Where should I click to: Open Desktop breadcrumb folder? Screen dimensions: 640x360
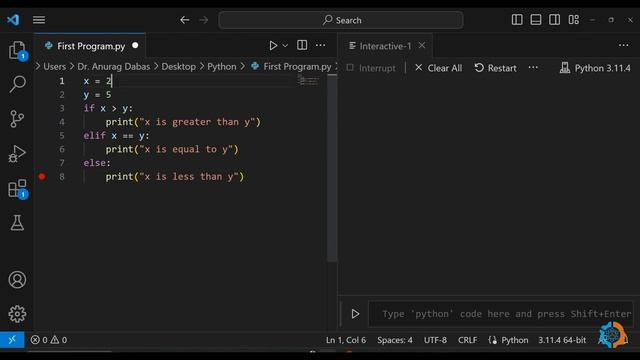coord(178,67)
